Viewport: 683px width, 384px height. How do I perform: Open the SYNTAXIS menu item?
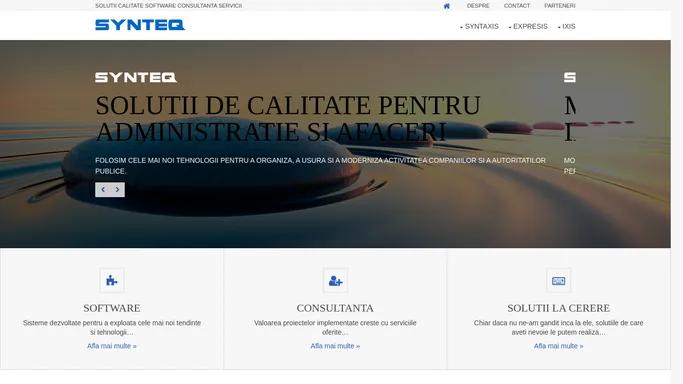(x=481, y=27)
